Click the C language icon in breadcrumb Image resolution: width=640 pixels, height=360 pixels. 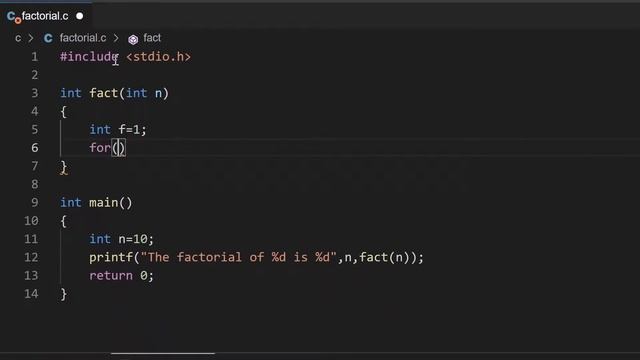click(x=48, y=38)
